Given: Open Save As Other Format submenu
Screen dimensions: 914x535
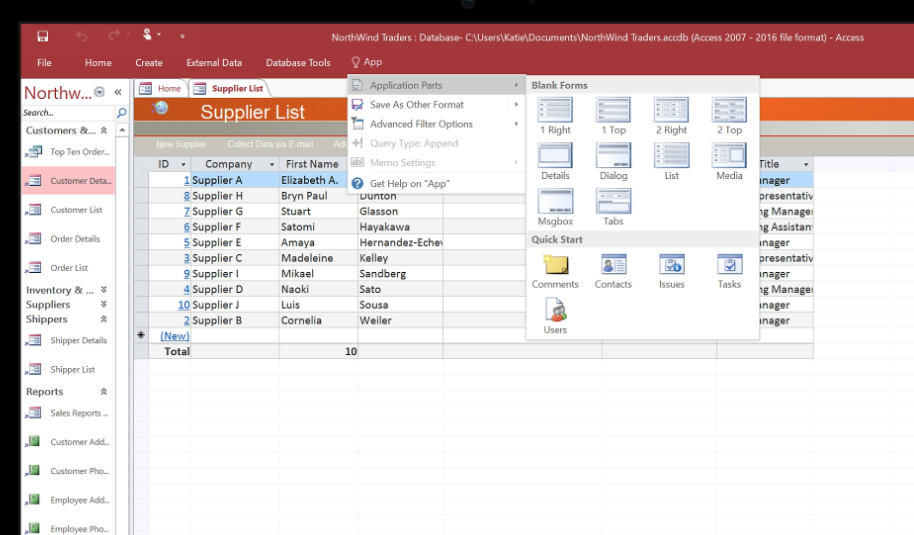Looking at the screenshot, I should click(x=435, y=104).
